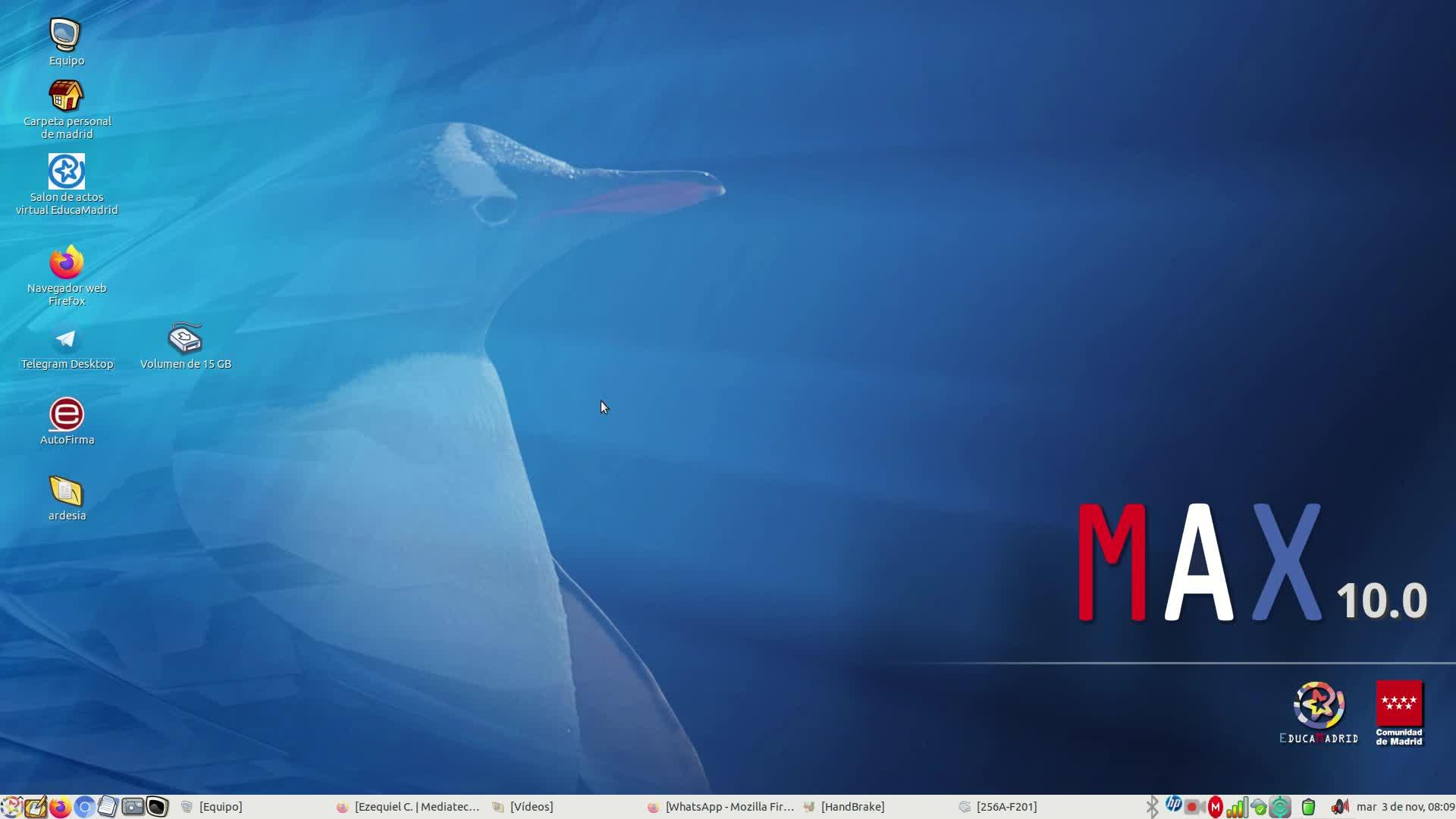Open the Equipo desktop icon
This screenshot has height=819, width=1456.
point(66,42)
